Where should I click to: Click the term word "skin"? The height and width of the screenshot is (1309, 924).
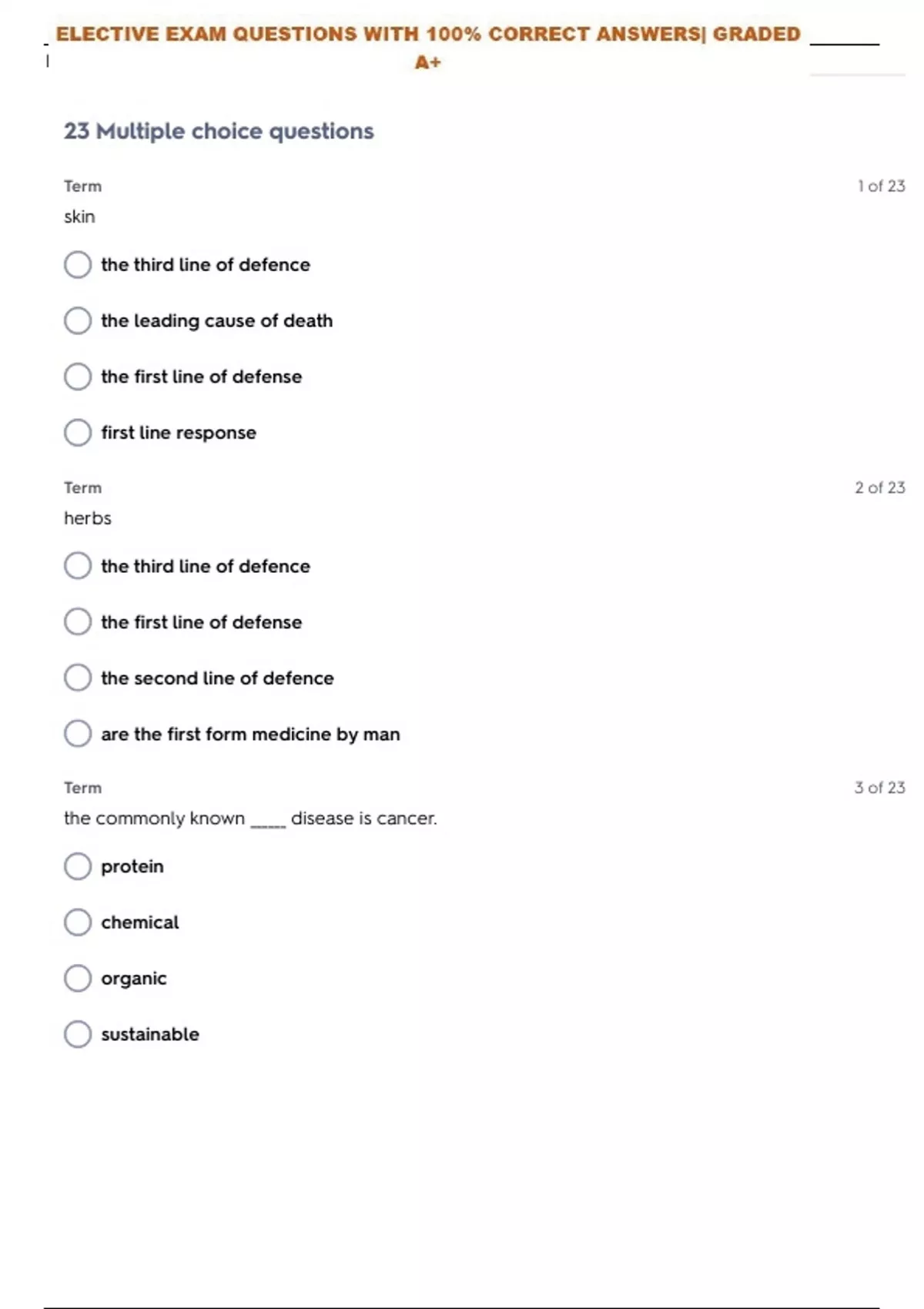79,217
